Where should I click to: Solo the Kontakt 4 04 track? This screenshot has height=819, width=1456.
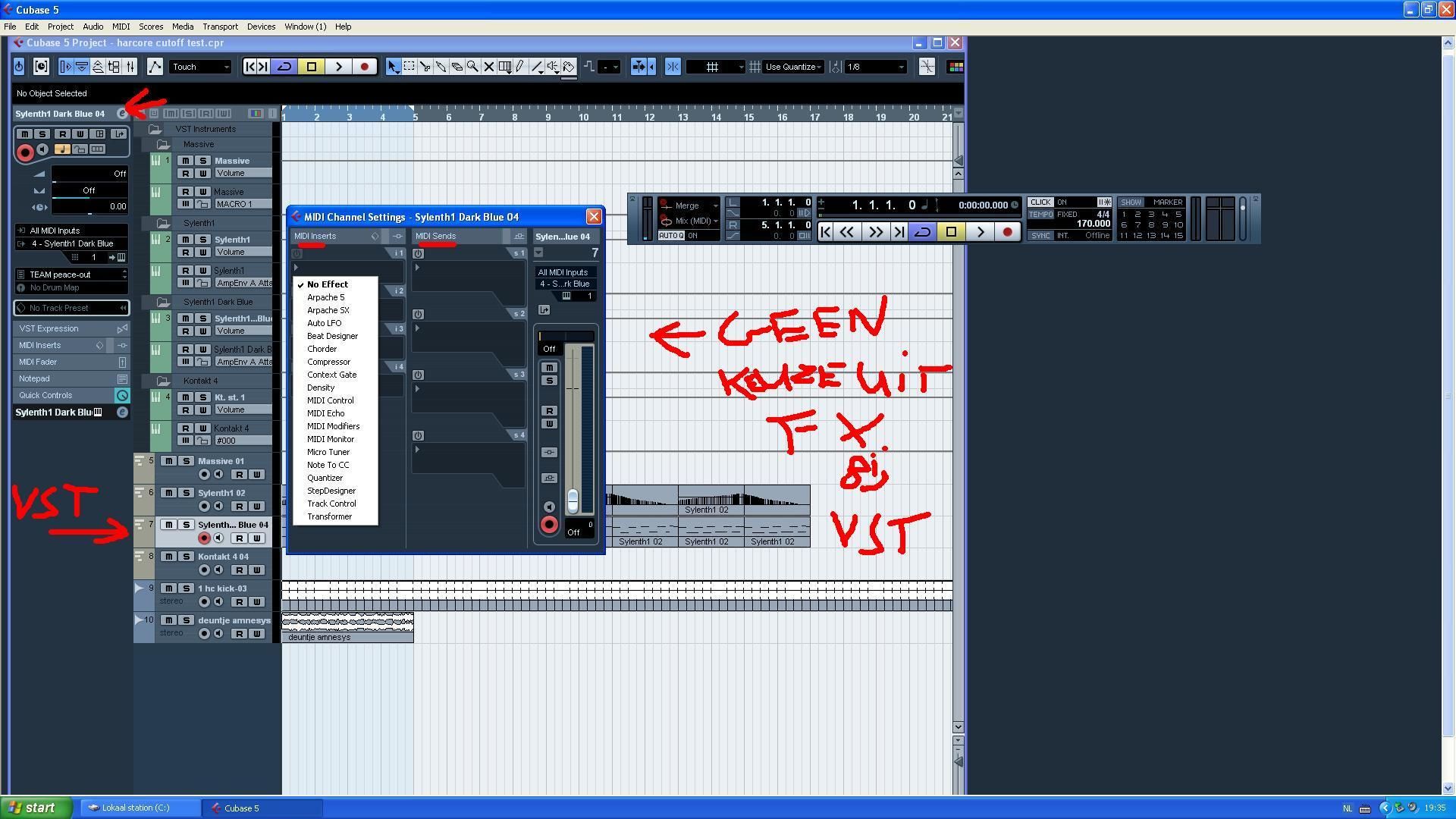coord(186,557)
